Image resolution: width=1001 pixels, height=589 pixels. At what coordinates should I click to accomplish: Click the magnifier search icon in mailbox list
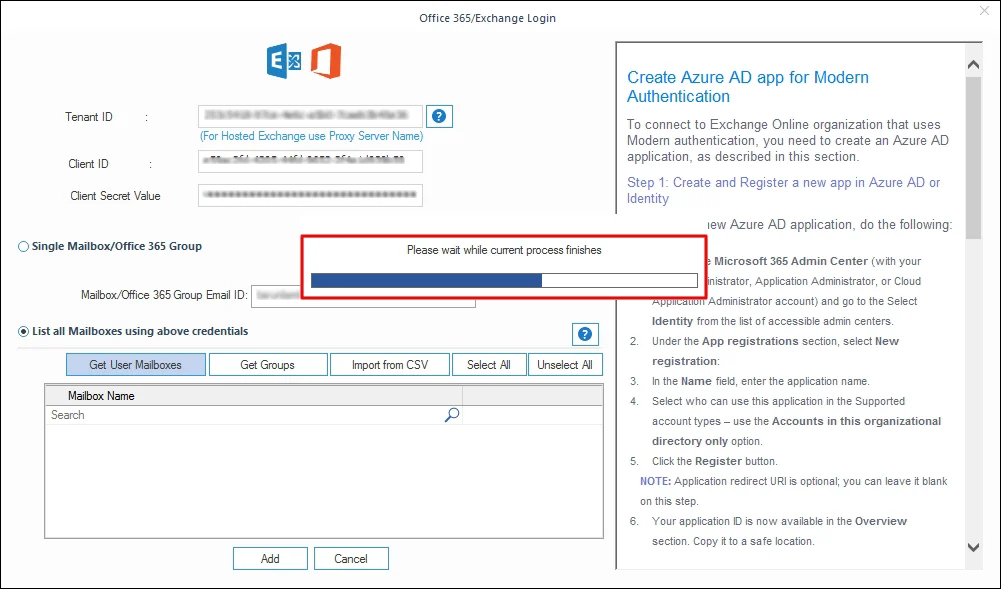click(451, 415)
